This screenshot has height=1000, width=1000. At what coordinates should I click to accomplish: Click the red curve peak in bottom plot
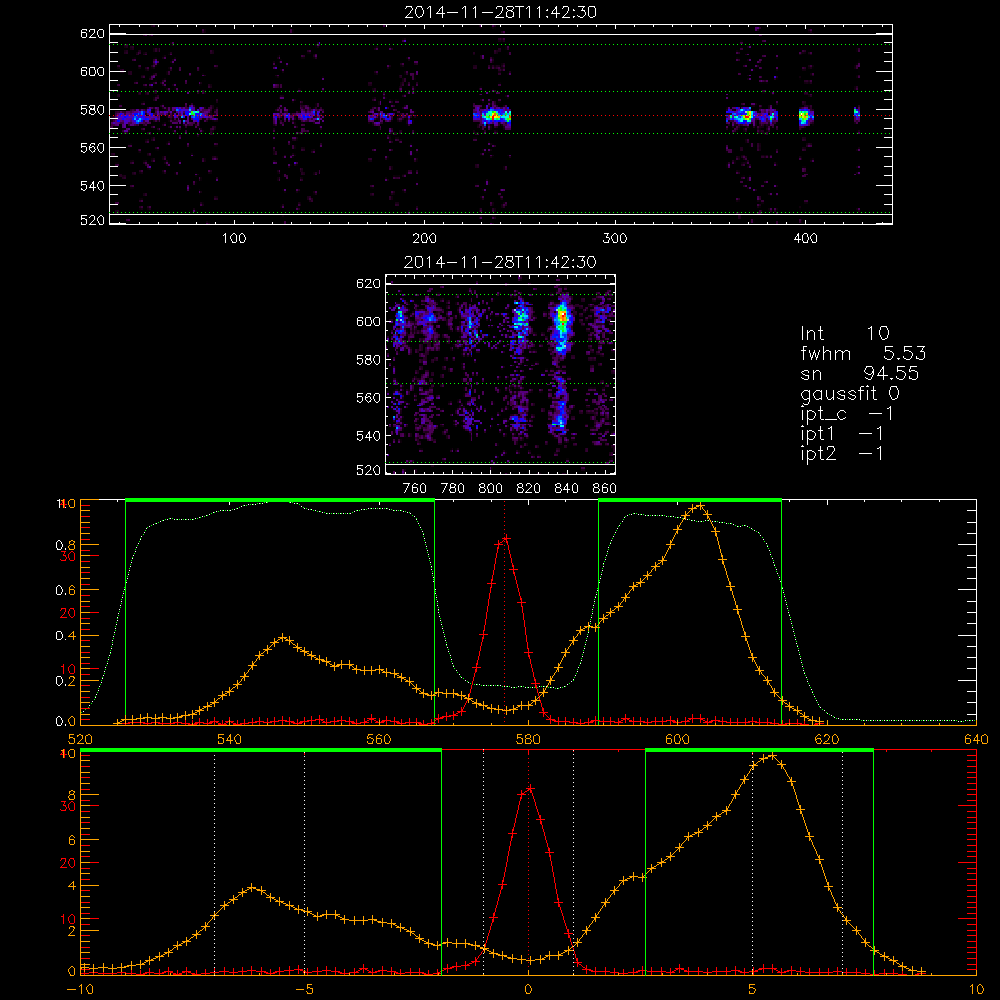(x=529, y=789)
